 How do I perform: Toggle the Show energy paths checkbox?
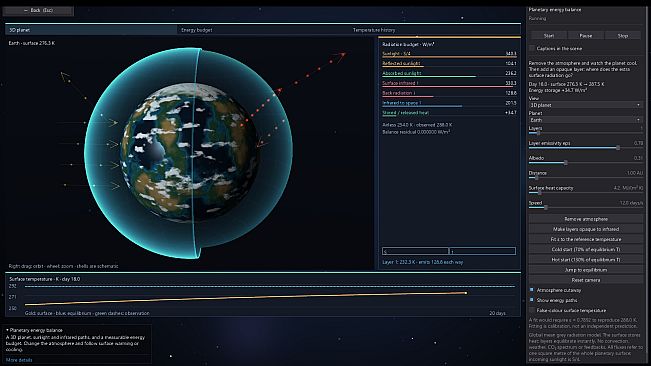tap(531, 300)
